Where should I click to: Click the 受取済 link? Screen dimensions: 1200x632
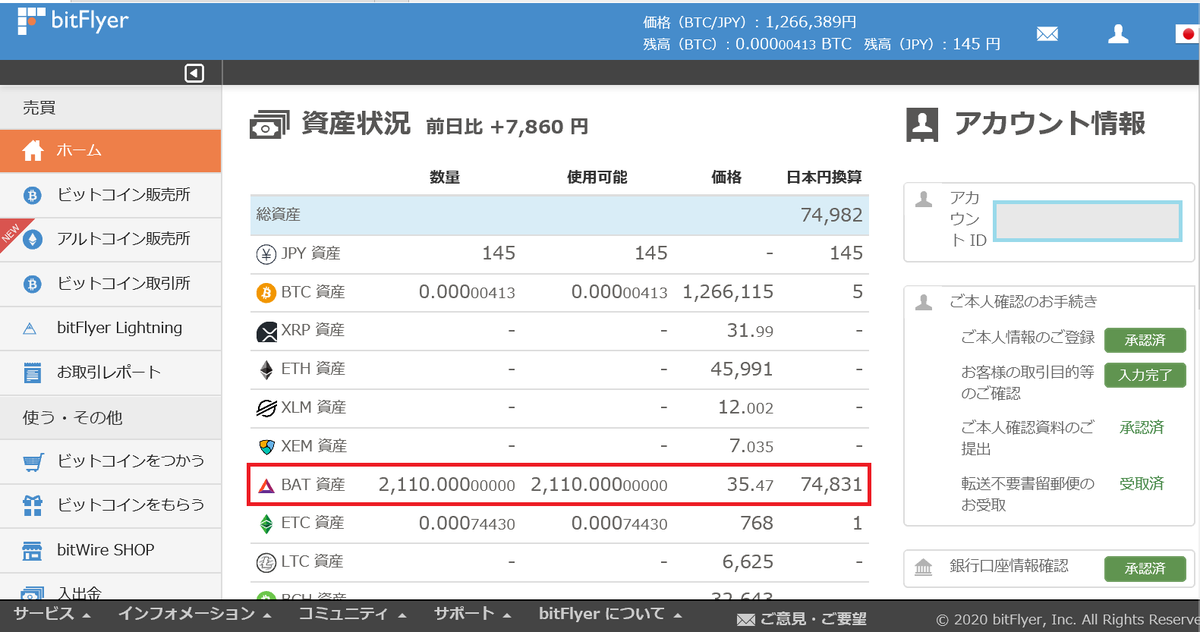click(1141, 484)
